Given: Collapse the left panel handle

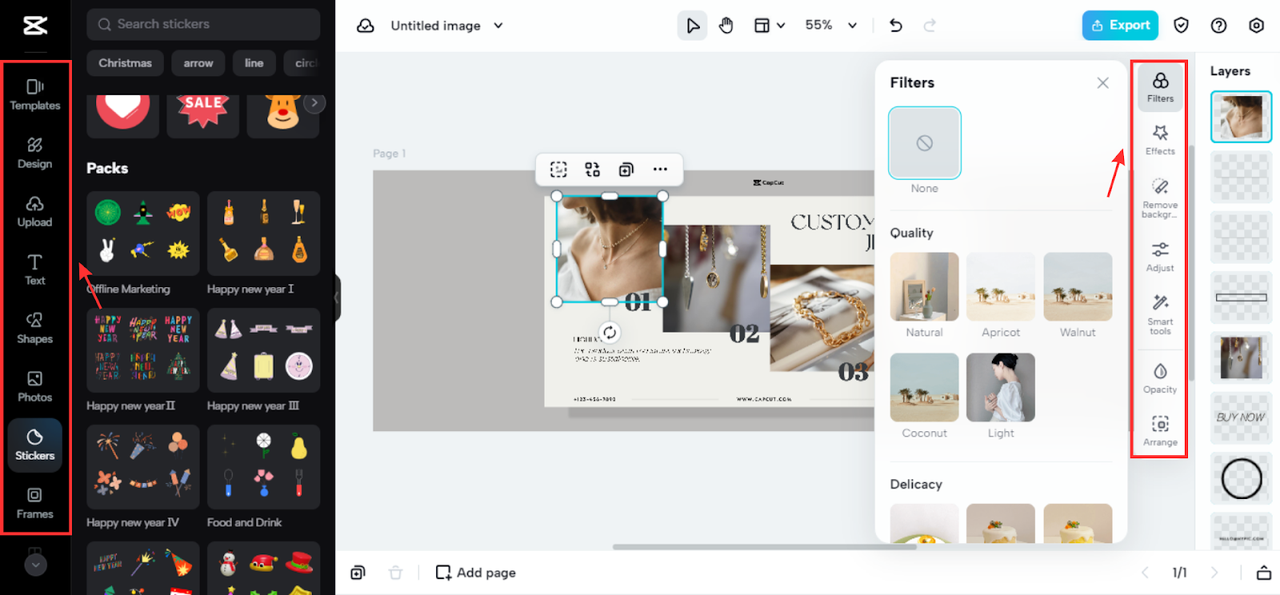Looking at the screenshot, I should click(337, 298).
